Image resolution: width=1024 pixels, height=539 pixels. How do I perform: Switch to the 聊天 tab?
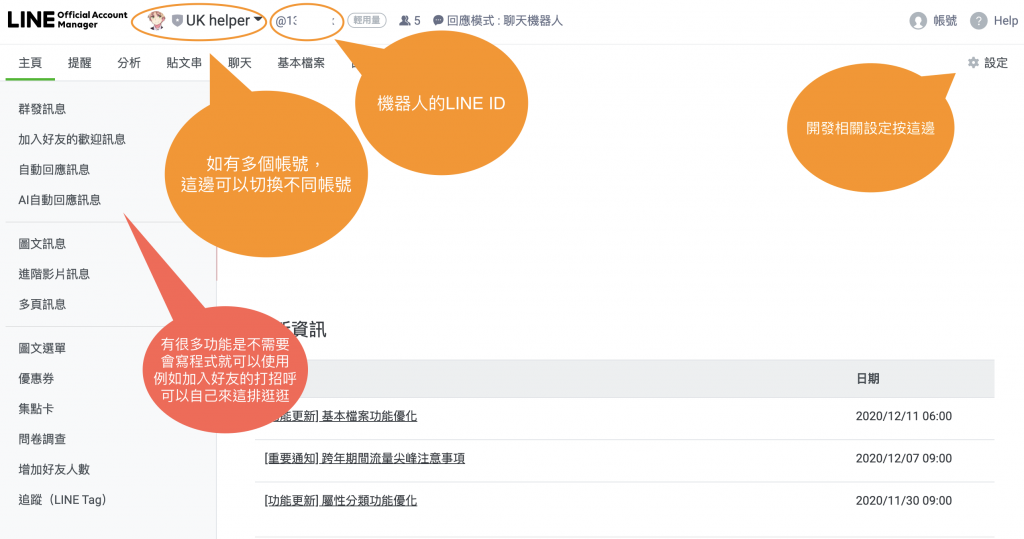[240, 63]
